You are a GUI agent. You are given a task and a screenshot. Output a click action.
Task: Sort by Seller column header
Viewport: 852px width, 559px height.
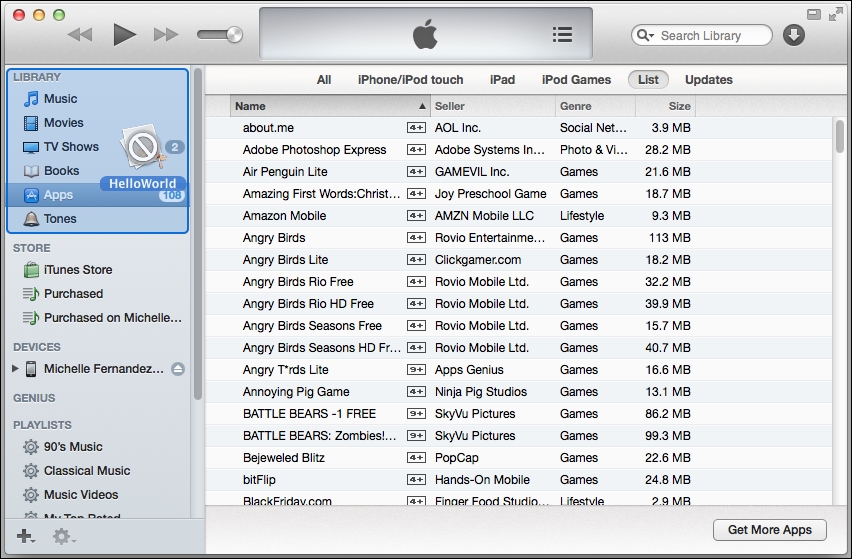(x=493, y=106)
